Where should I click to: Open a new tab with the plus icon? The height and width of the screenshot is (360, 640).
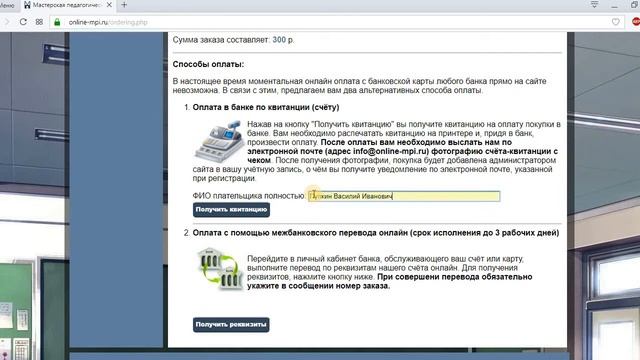124,5
